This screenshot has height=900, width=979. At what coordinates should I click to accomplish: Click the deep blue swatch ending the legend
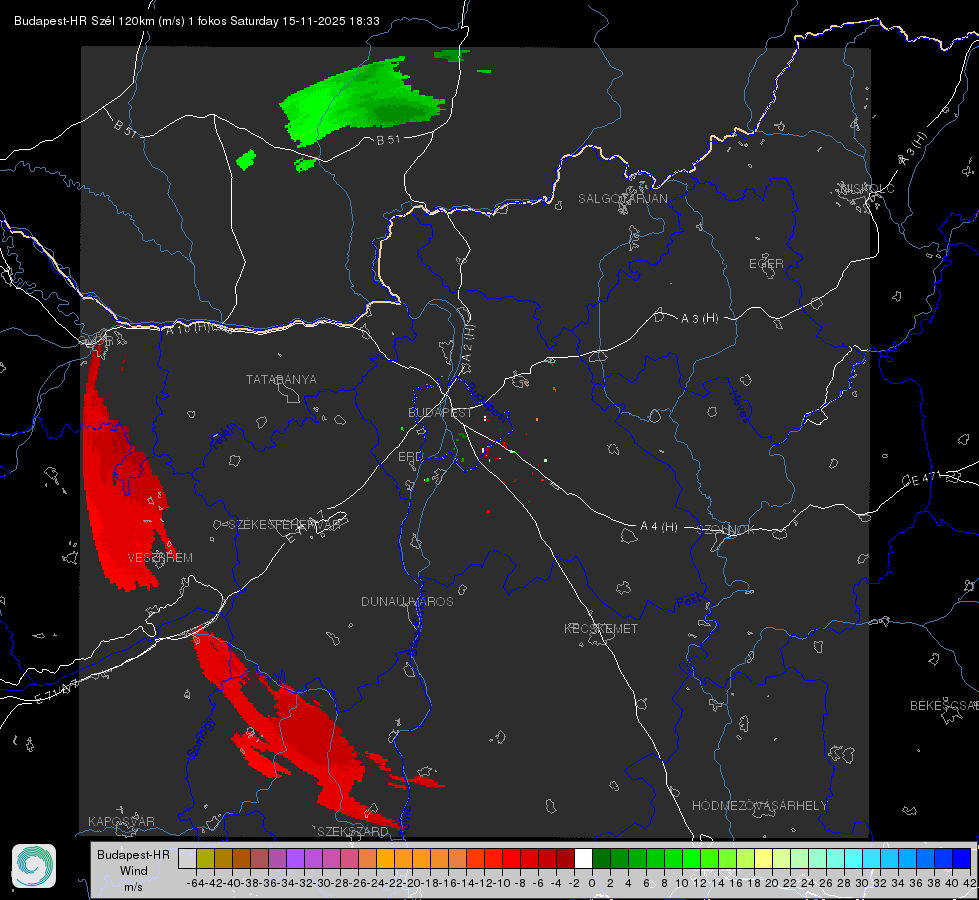(x=962, y=858)
